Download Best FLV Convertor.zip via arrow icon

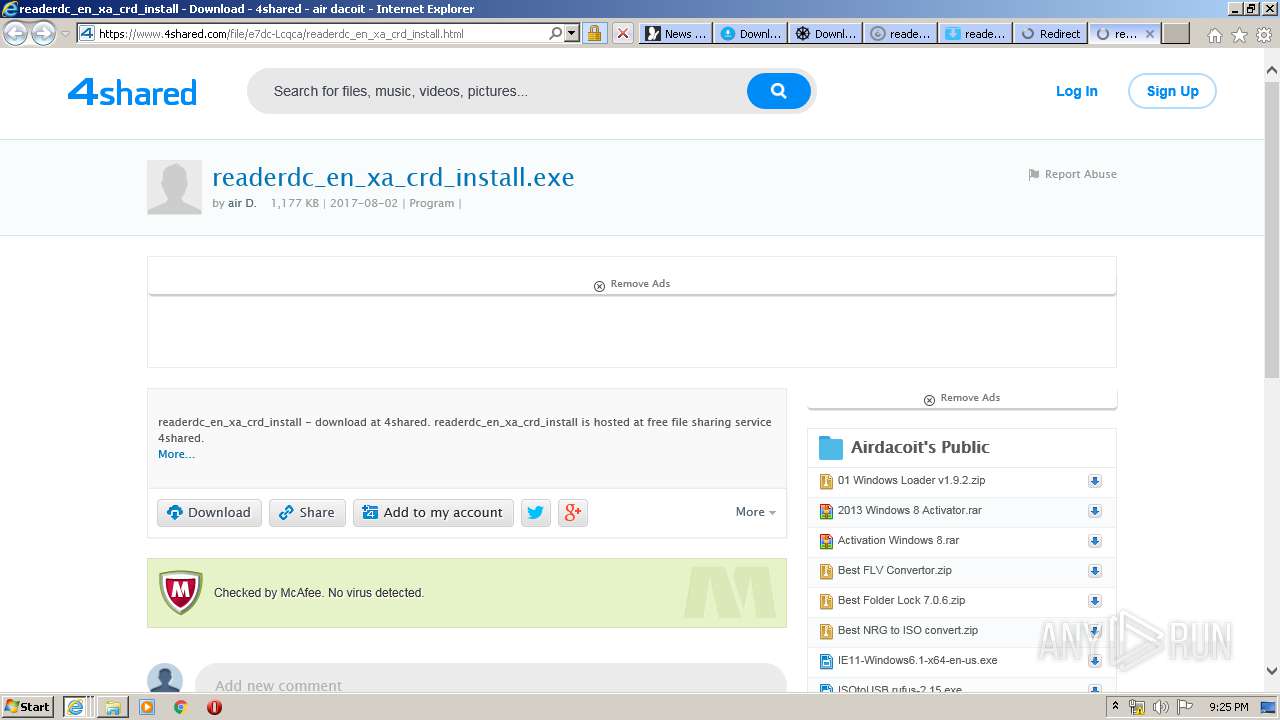pos(1095,571)
